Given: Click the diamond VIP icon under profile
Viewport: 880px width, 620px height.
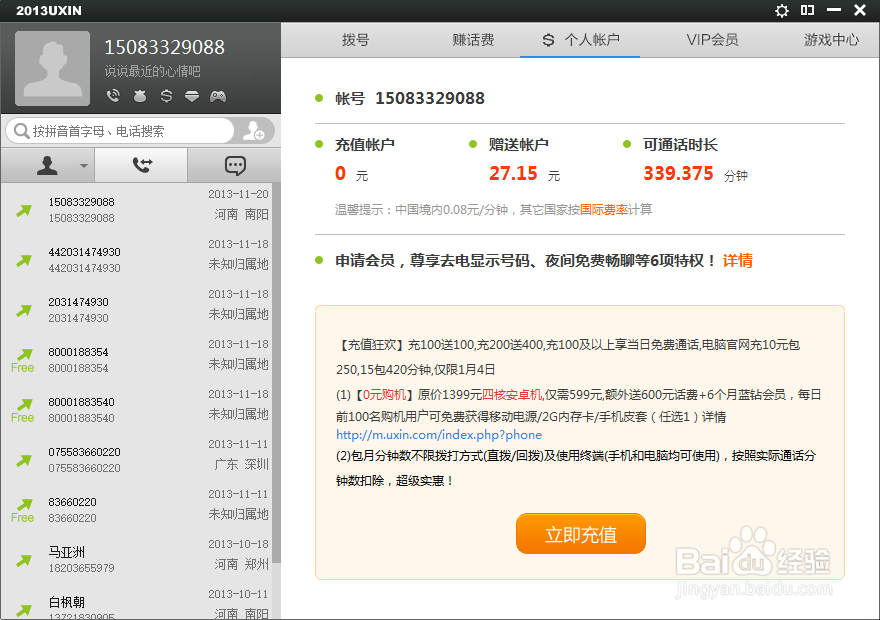Looking at the screenshot, I should tap(192, 96).
